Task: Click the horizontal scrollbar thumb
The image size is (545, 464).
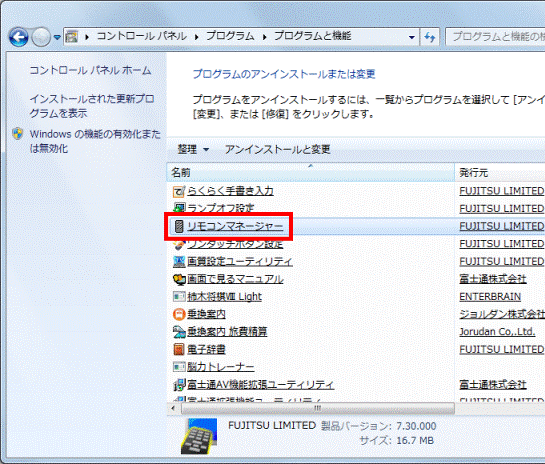Action: click(317, 408)
